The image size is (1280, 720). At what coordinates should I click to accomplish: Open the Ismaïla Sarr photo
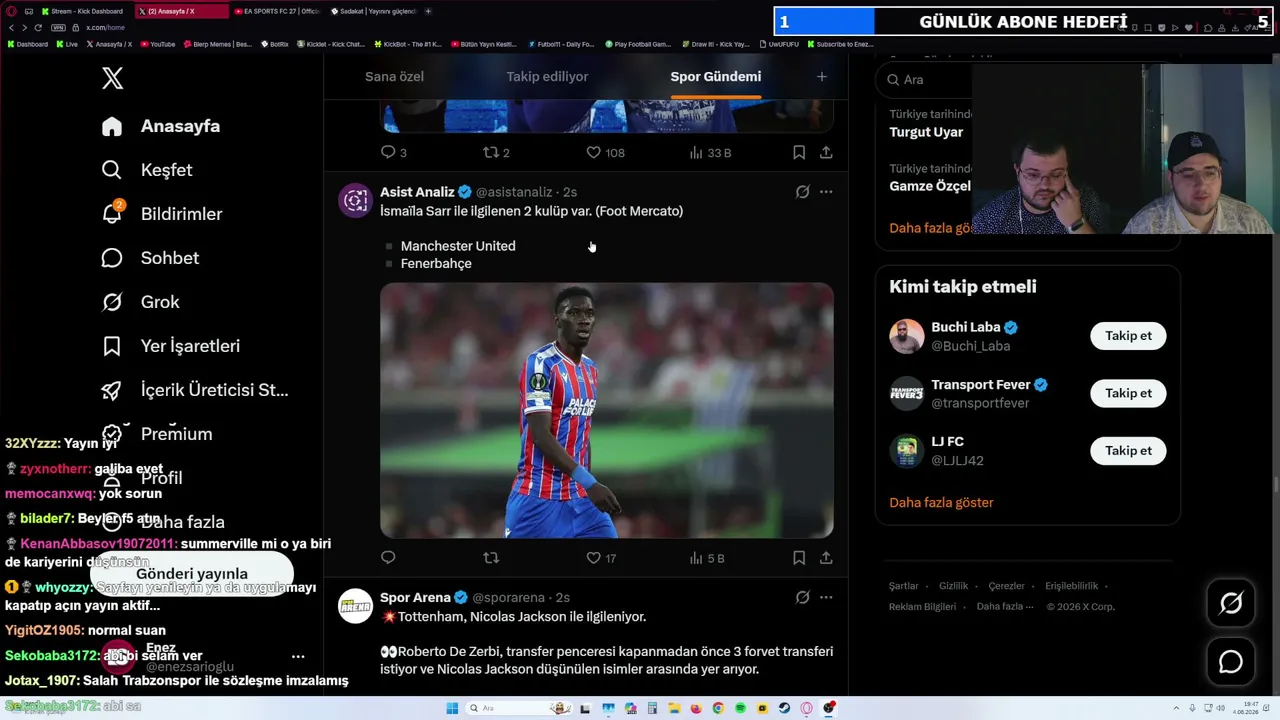pos(607,410)
